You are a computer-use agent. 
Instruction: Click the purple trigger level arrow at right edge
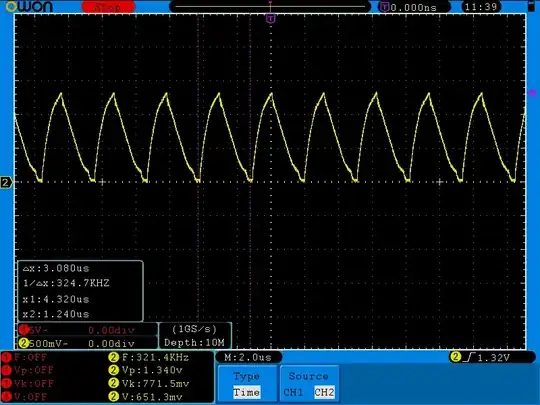pos(532,93)
